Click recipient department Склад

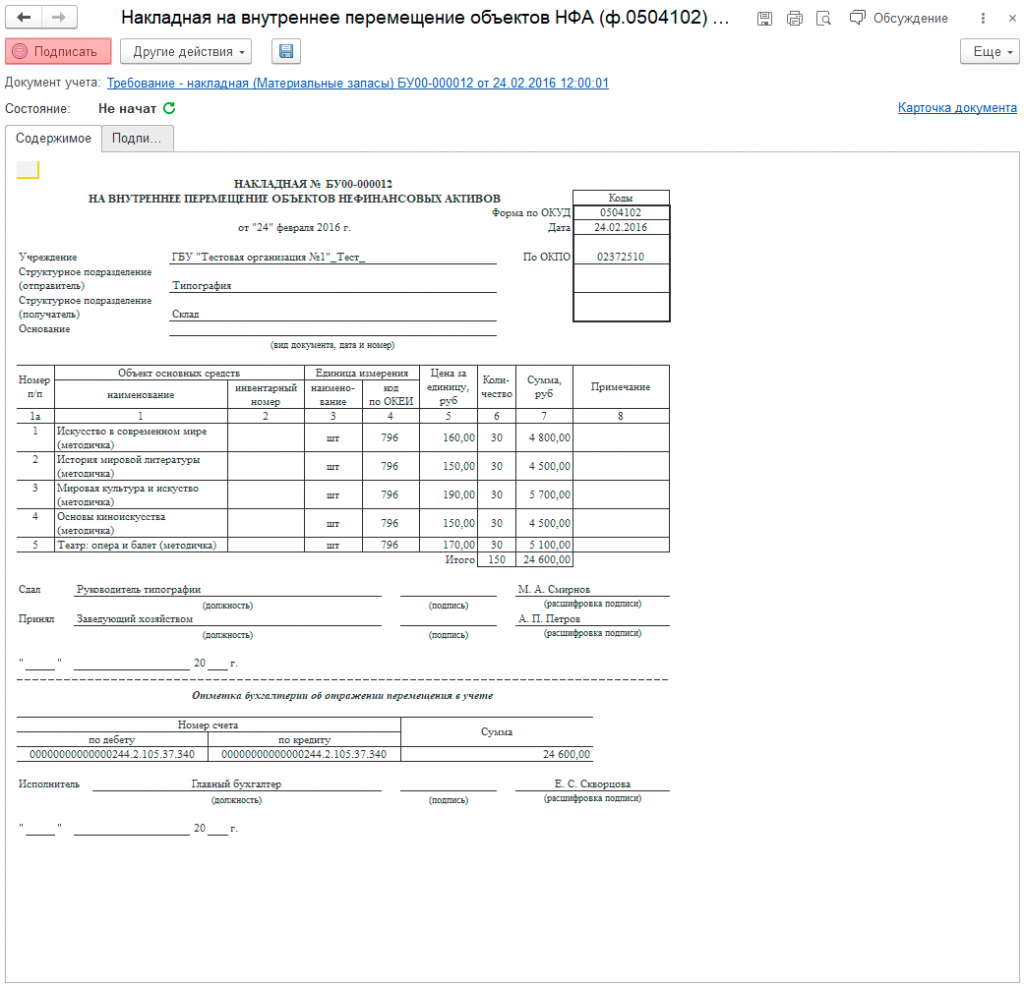tap(185, 315)
